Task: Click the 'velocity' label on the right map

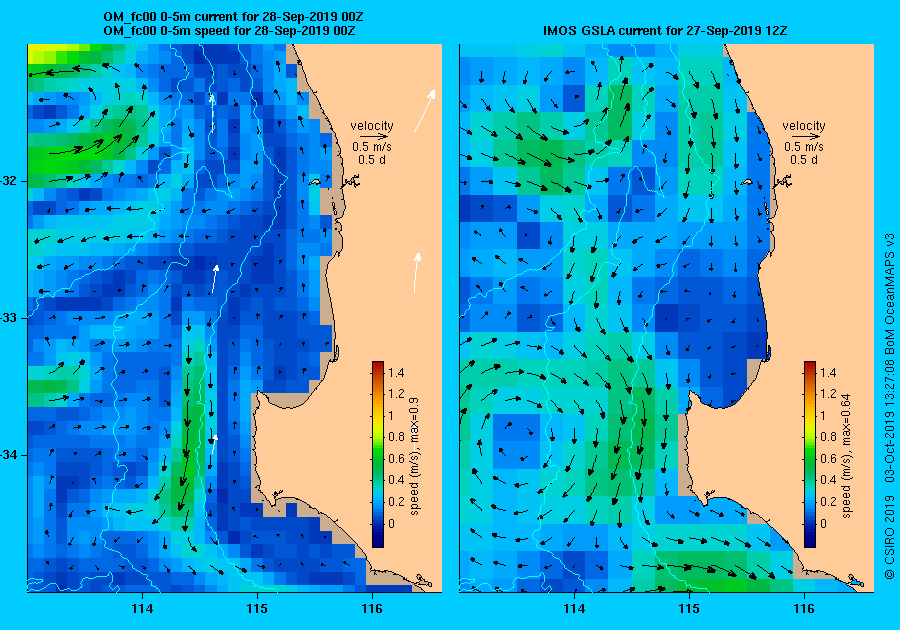Action: [x=804, y=126]
